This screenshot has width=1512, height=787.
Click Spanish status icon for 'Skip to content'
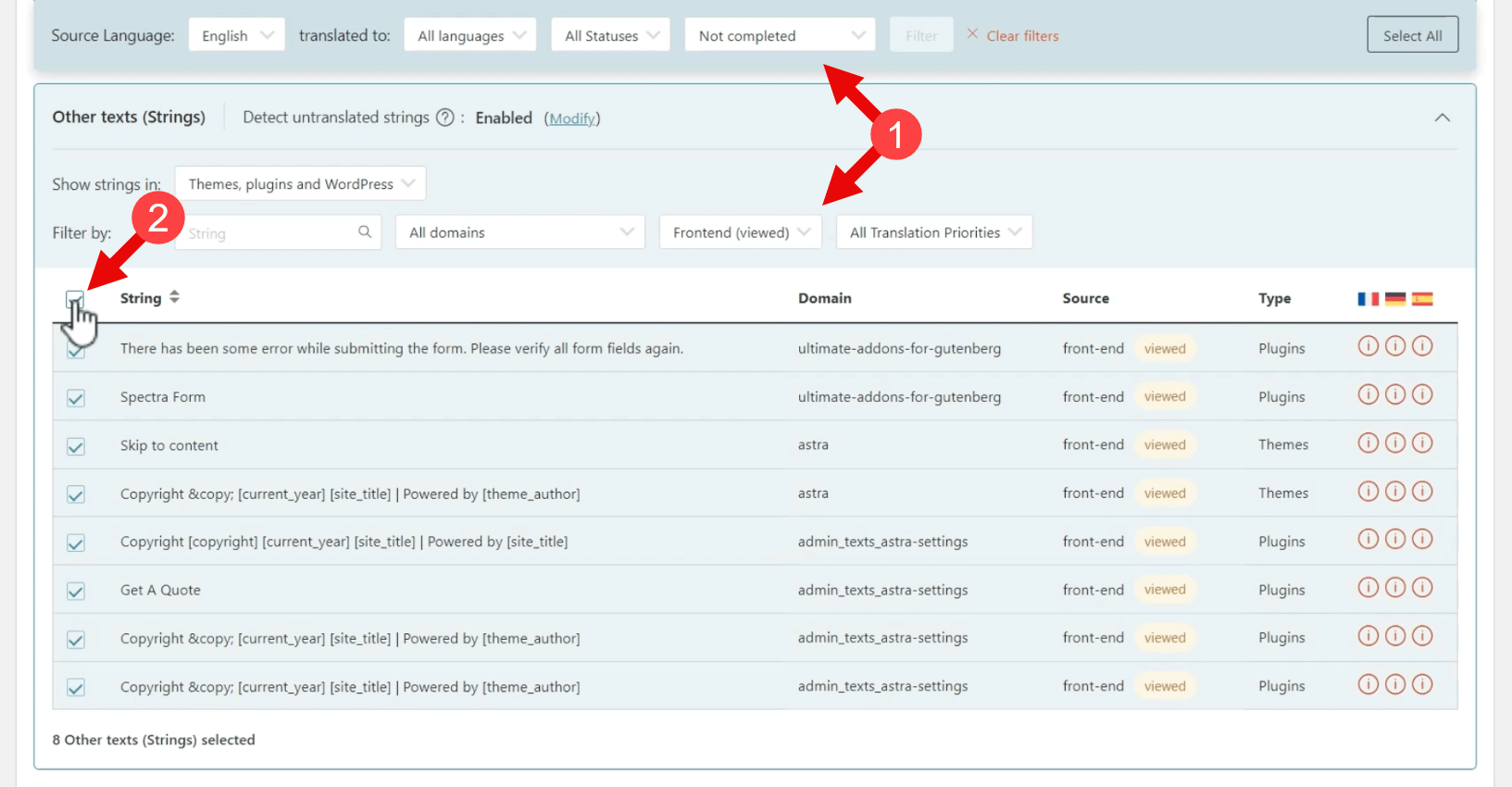pyautogui.click(x=1422, y=443)
